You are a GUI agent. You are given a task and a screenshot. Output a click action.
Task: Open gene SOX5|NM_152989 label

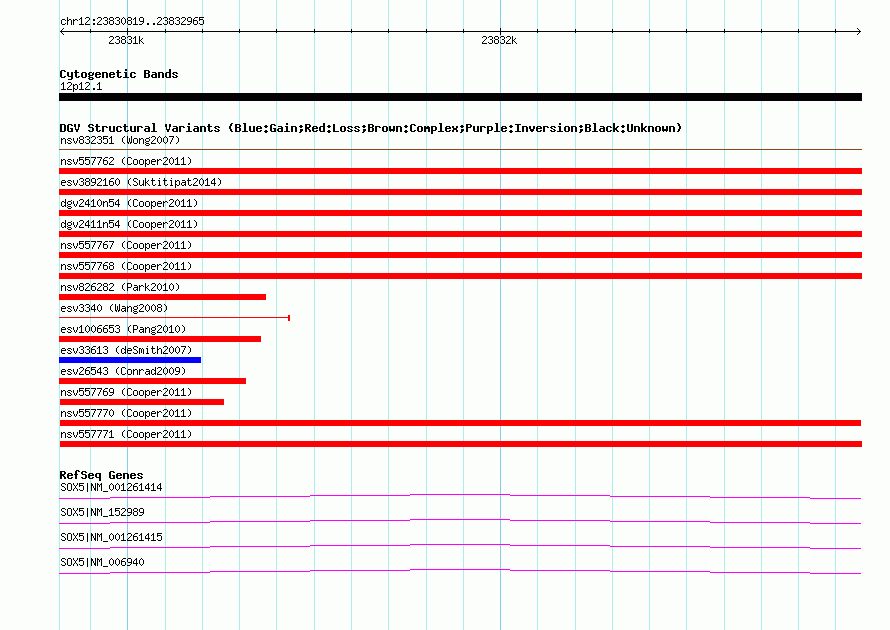click(102, 513)
